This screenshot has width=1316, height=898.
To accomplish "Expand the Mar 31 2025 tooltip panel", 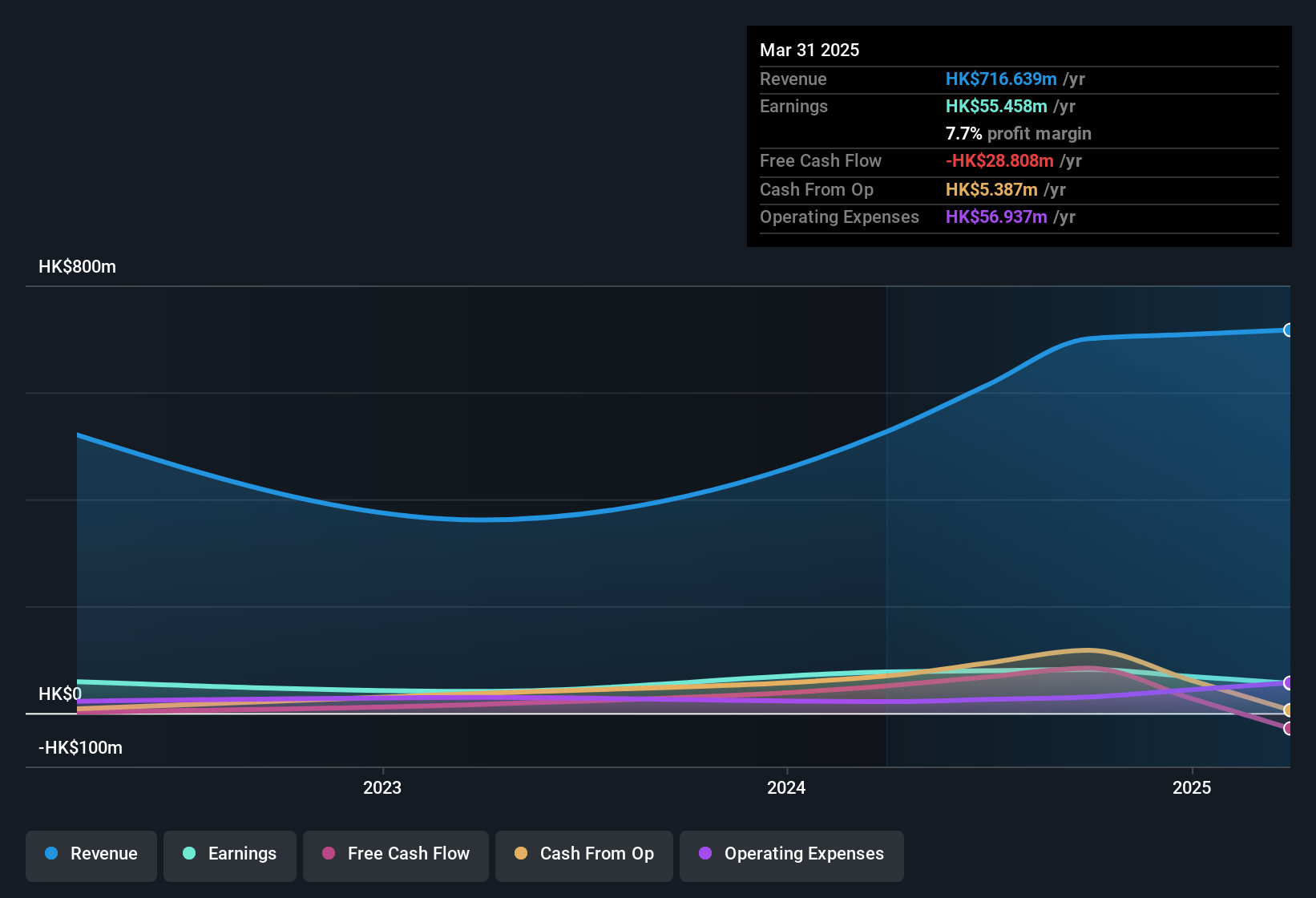I will tap(809, 50).
